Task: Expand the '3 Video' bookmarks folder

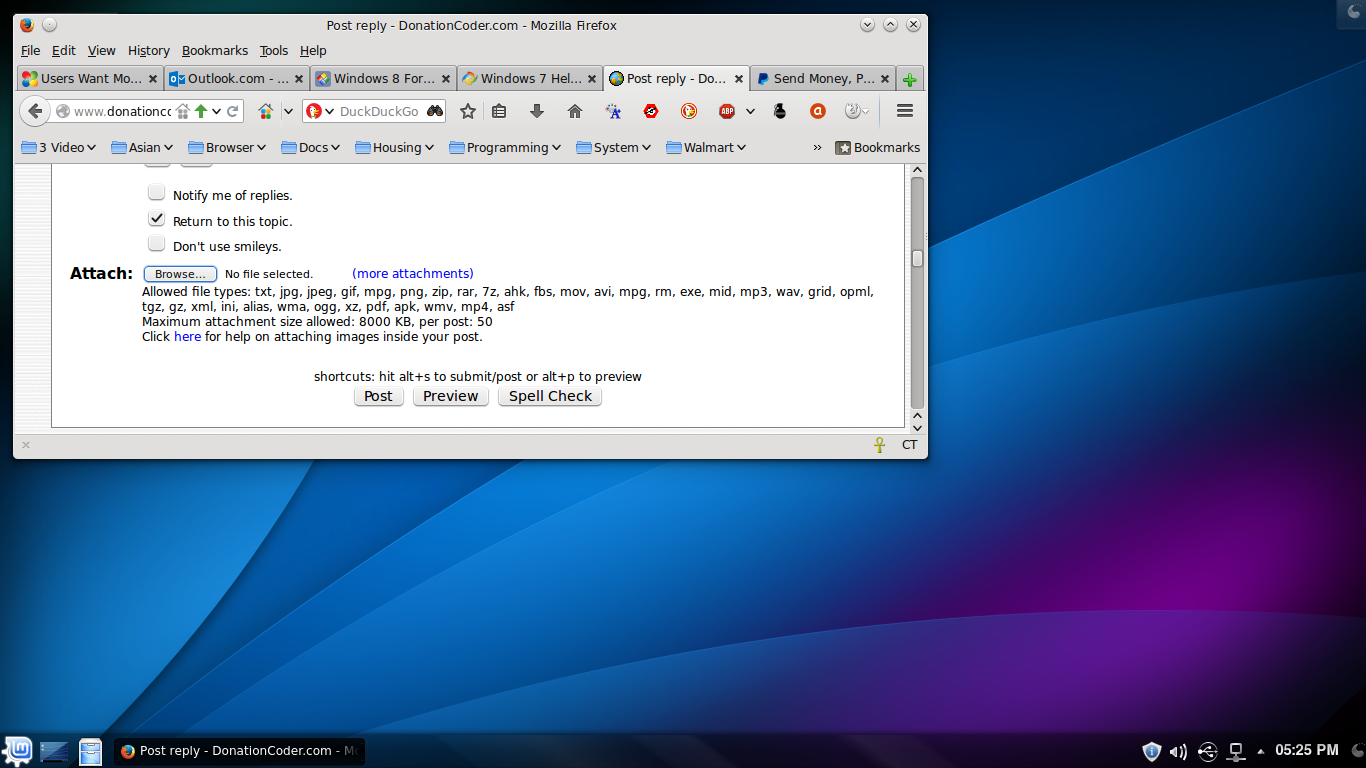Action: tap(58, 147)
